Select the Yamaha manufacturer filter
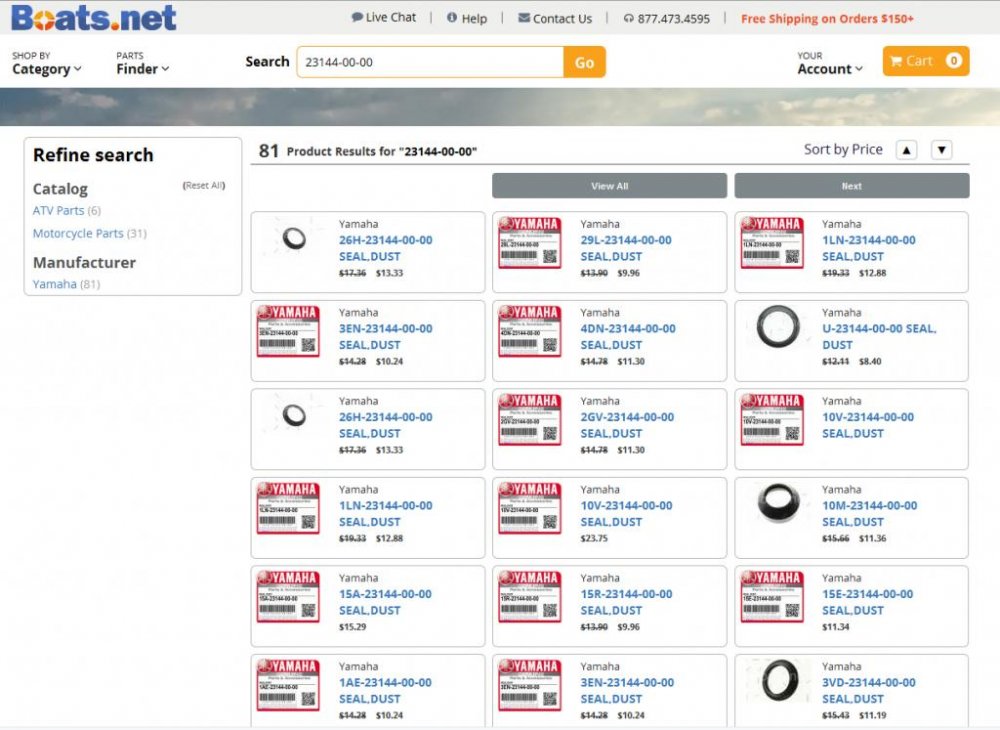Image resolution: width=1000 pixels, height=730 pixels. (54, 284)
